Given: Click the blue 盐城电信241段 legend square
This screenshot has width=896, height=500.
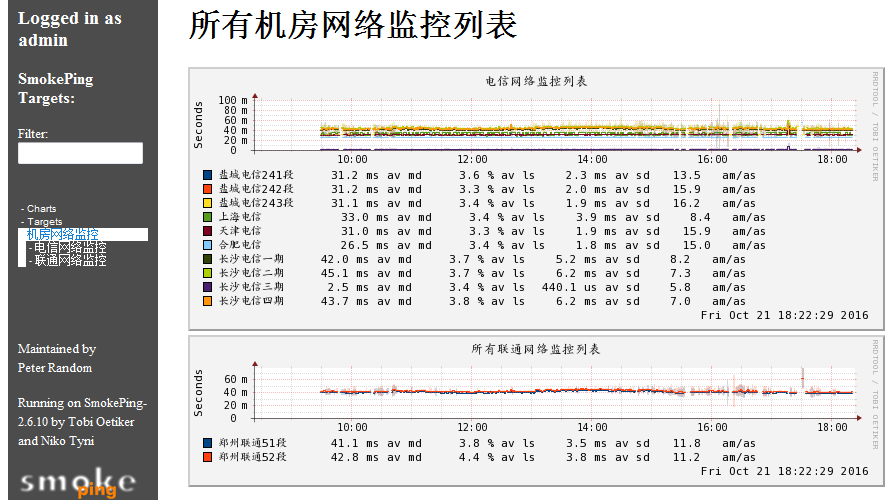Looking at the screenshot, I should [207, 174].
